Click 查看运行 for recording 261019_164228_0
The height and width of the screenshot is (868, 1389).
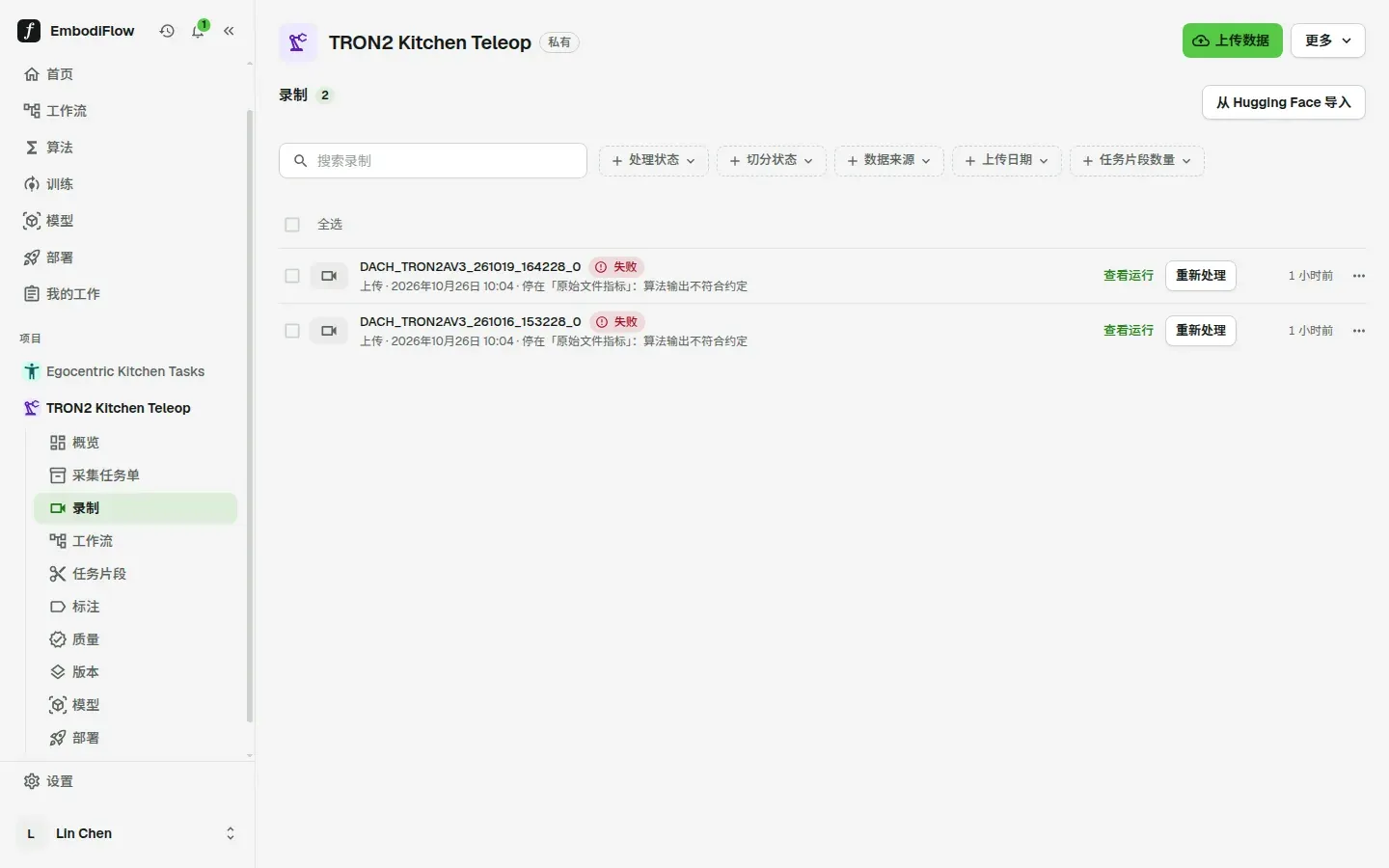tap(1128, 276)
